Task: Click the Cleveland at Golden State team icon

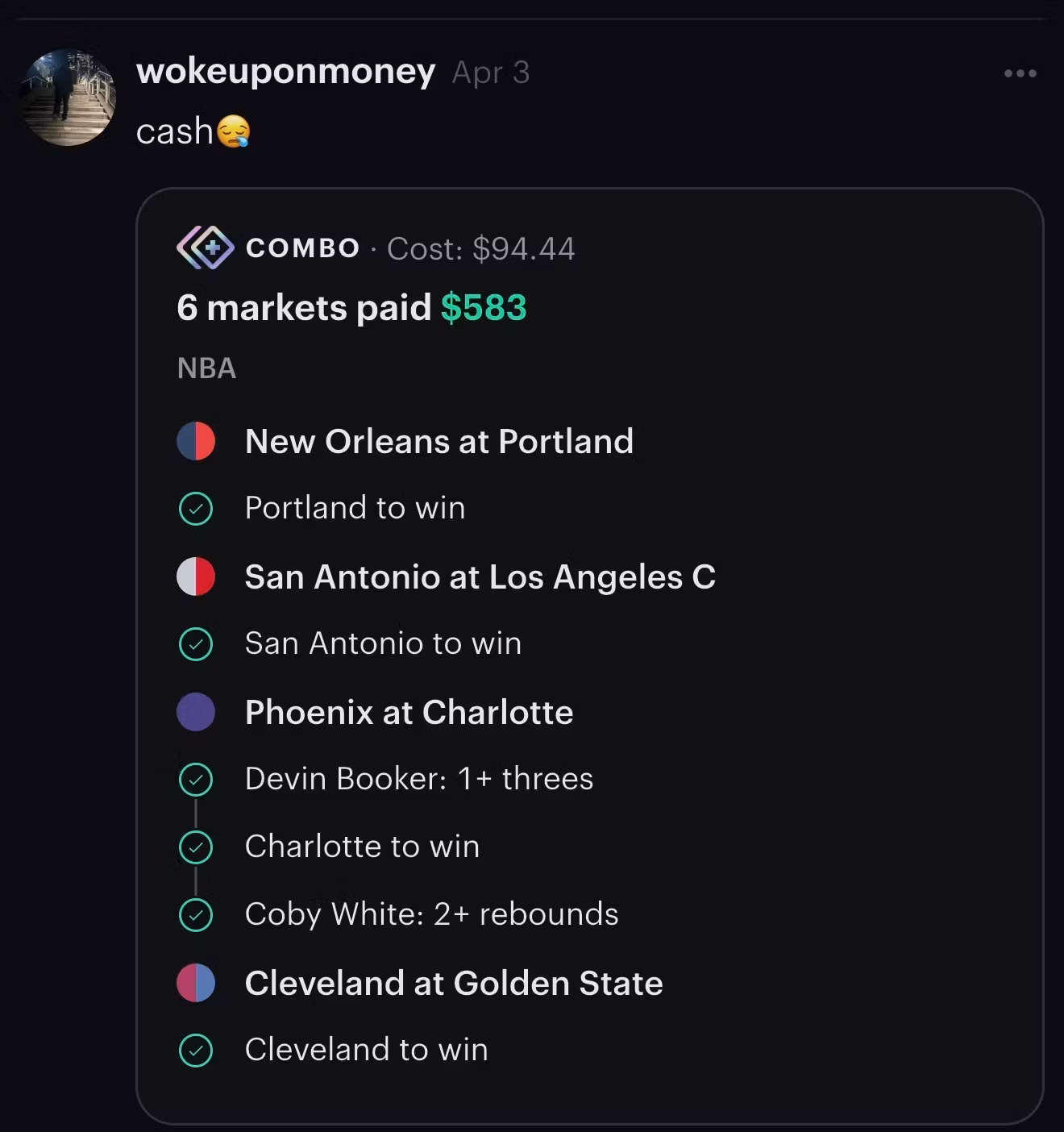Action: 196,983
